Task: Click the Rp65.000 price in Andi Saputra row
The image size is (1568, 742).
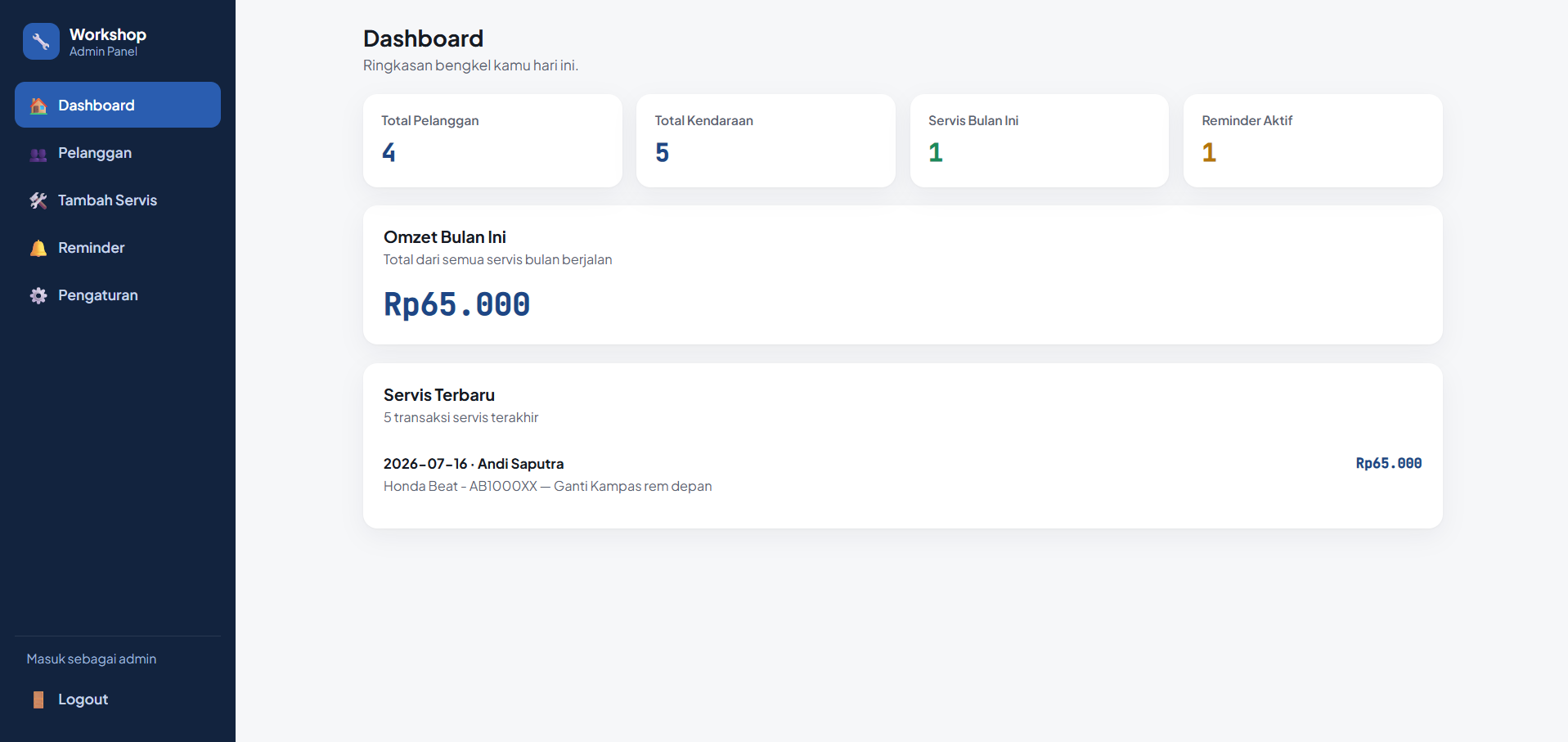Action: pos(1389,463)
